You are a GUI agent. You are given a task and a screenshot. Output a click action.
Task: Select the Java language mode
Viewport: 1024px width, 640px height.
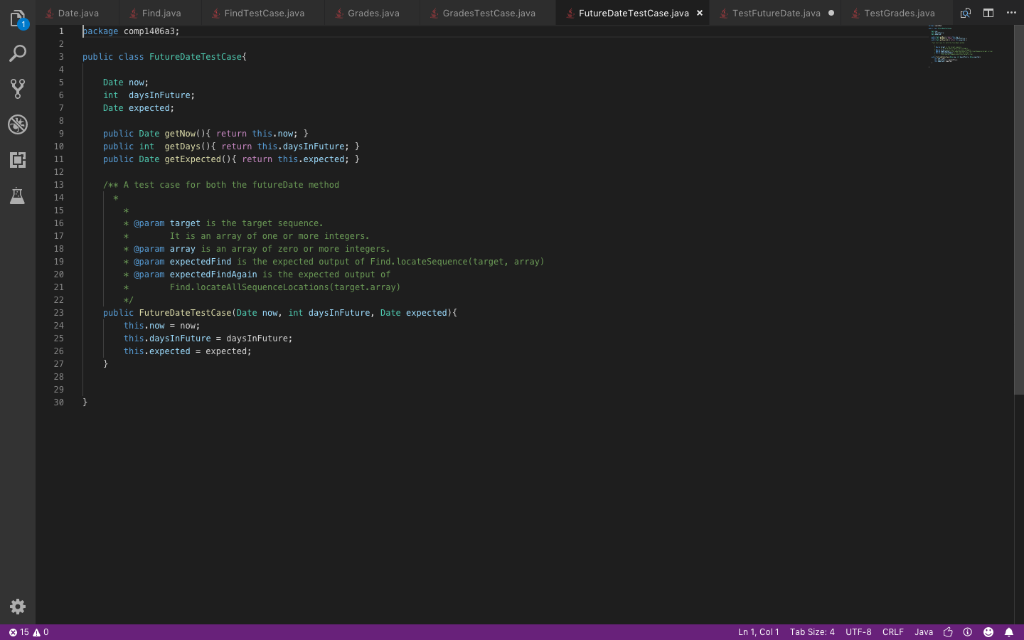pyautogui.click(x=923, y=632)
